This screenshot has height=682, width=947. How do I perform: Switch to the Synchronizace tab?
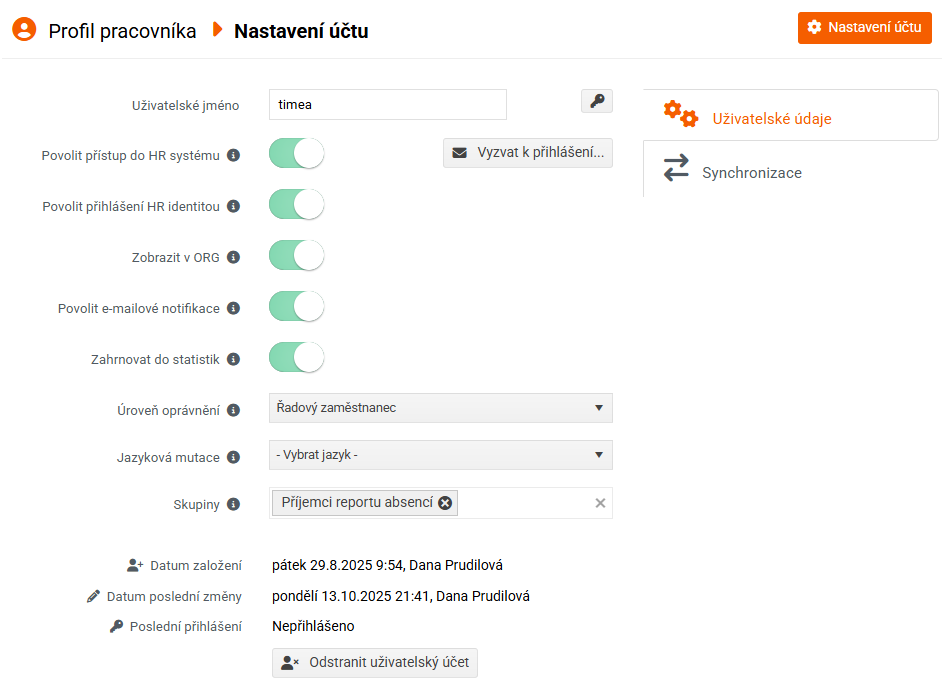click(x=751, y=172)
